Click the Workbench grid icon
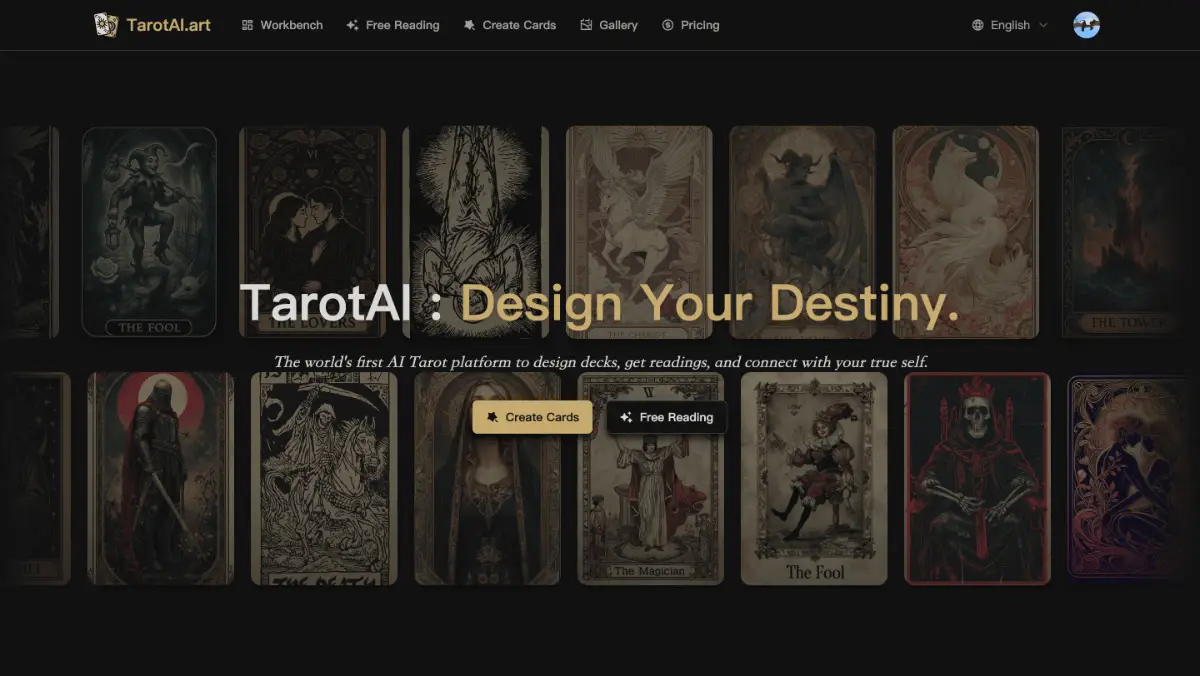The height and width of the screenshot is (676, 1200). [247, 25]
